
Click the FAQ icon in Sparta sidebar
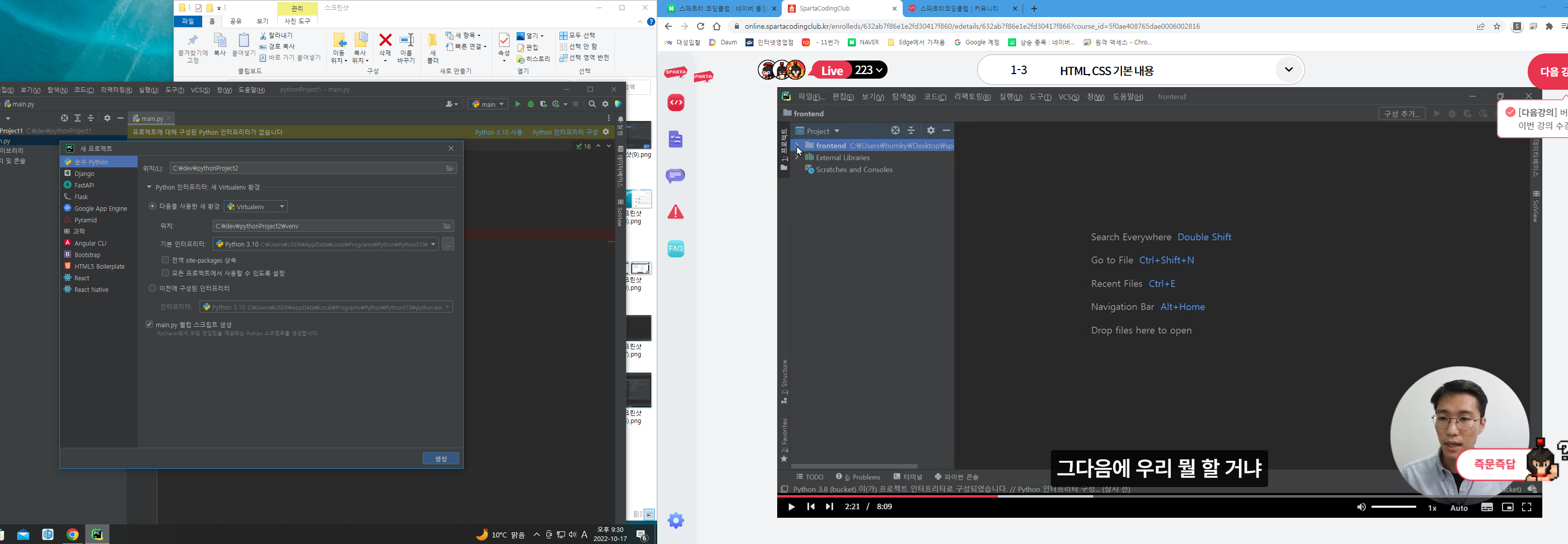click(676, 249)
